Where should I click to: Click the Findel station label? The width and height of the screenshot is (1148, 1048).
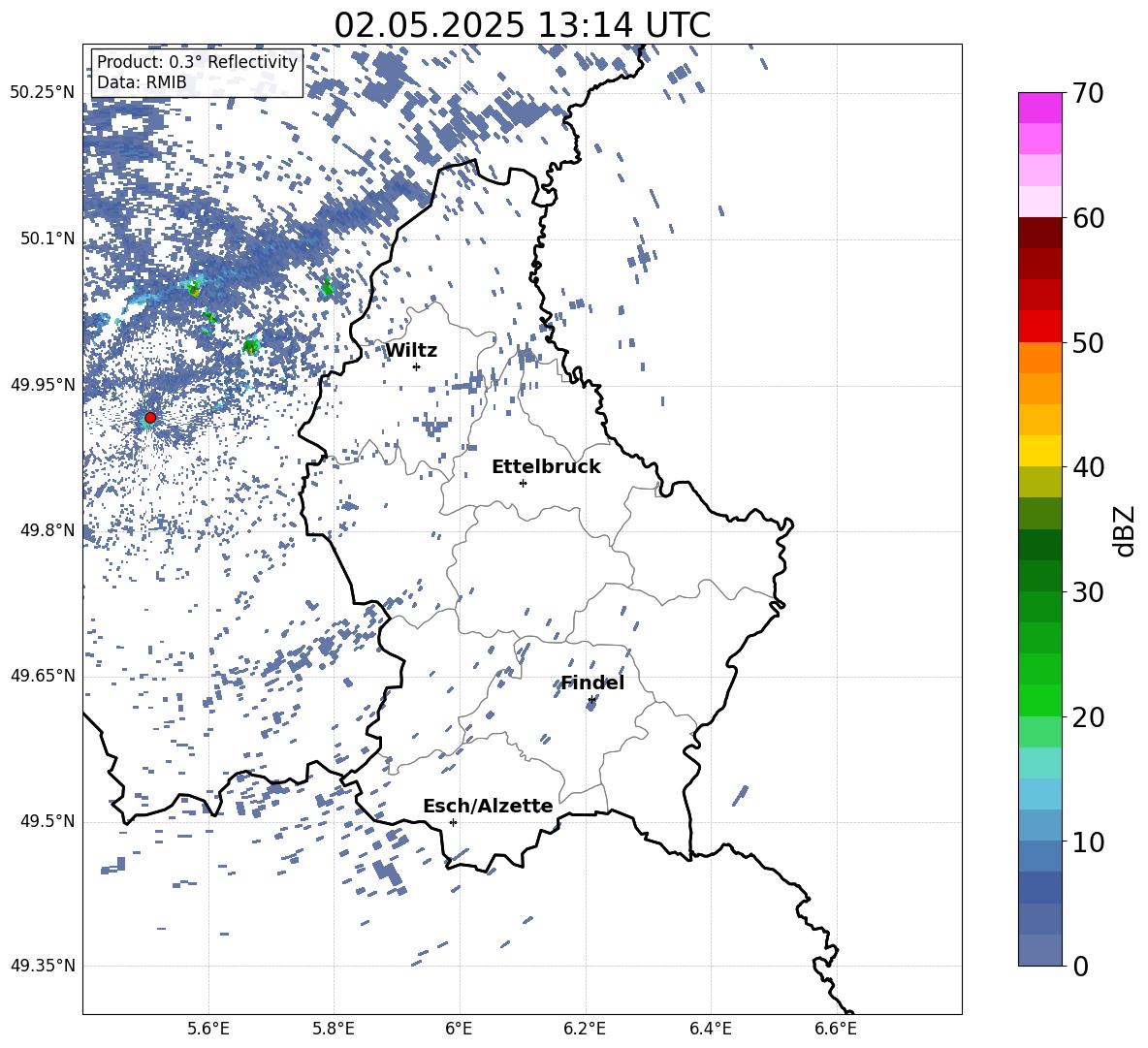point(592,683)
